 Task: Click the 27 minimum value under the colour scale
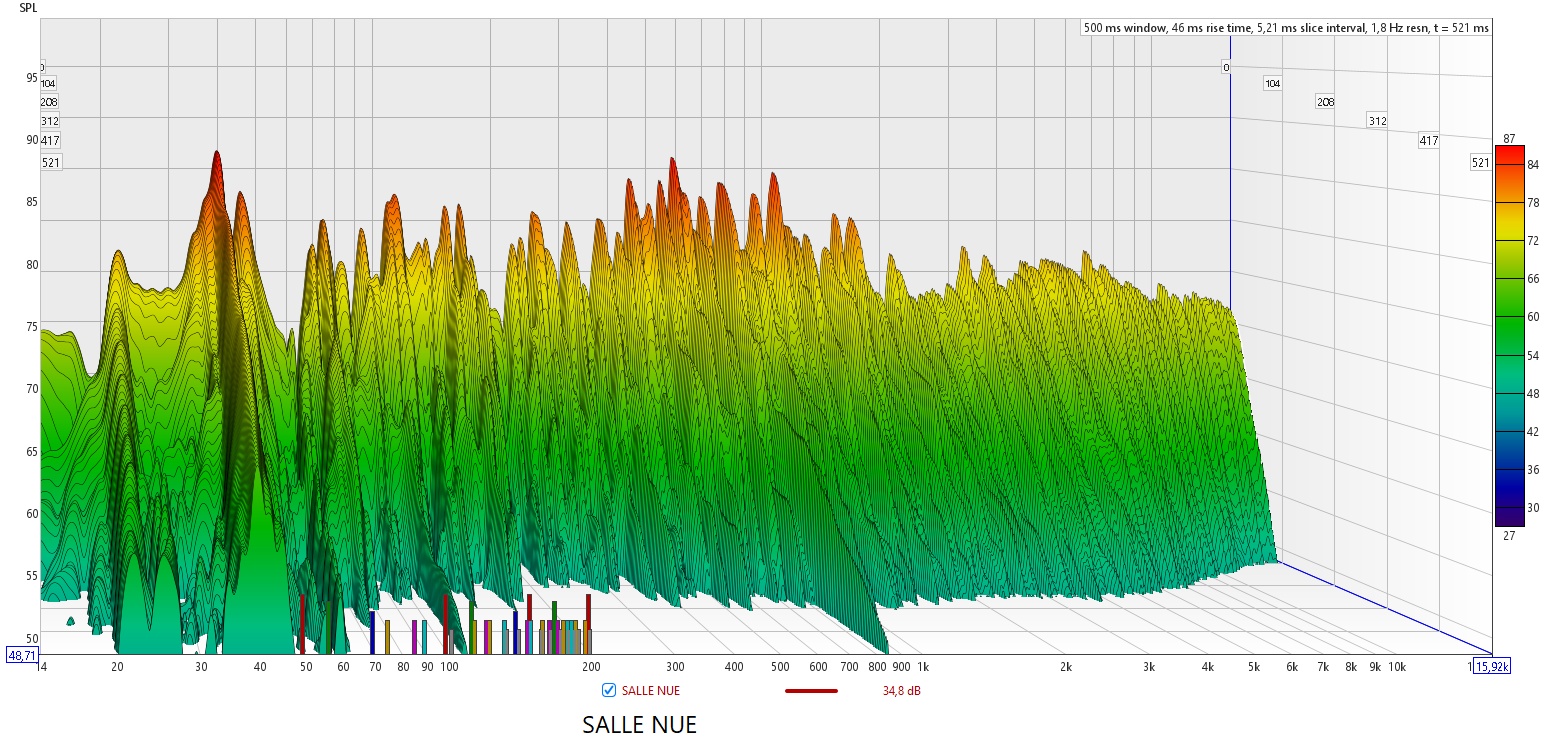1509,534
